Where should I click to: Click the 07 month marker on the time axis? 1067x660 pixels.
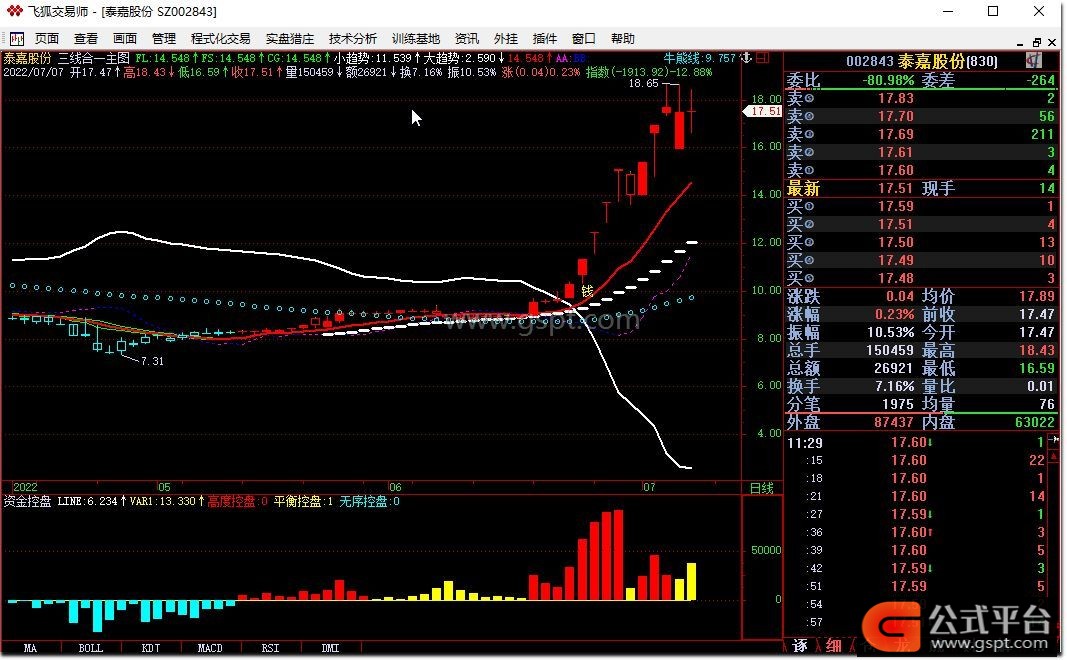pyautogui.click(x=649, y=487)
